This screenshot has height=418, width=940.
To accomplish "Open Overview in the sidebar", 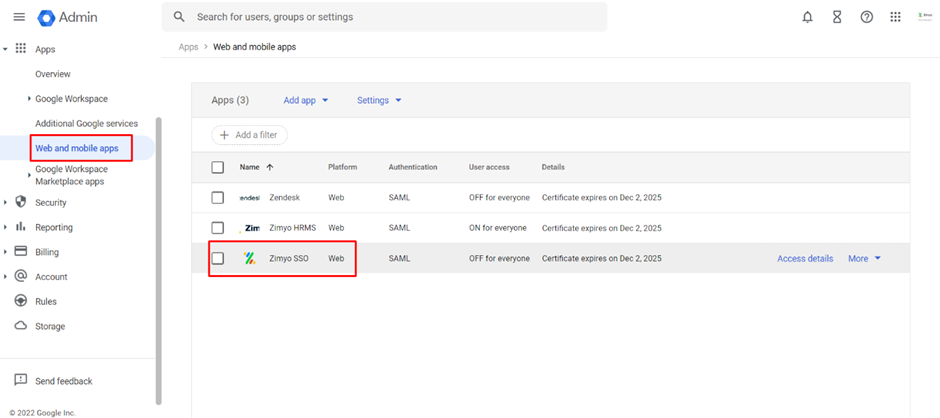I will [53, 74].
